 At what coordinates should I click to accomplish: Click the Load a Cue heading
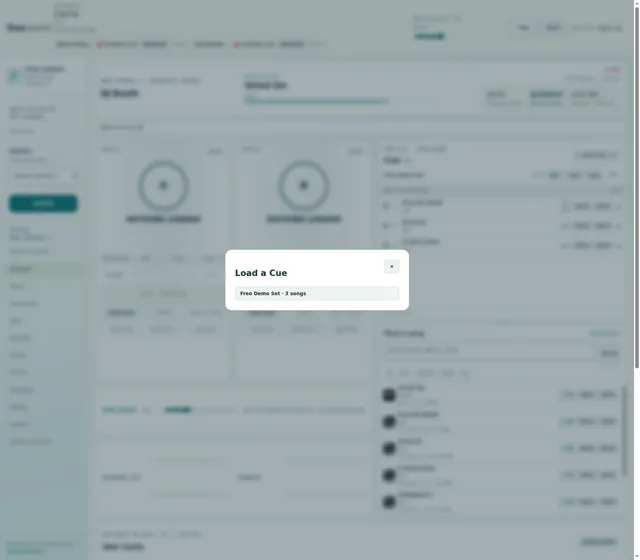point(261,273)
